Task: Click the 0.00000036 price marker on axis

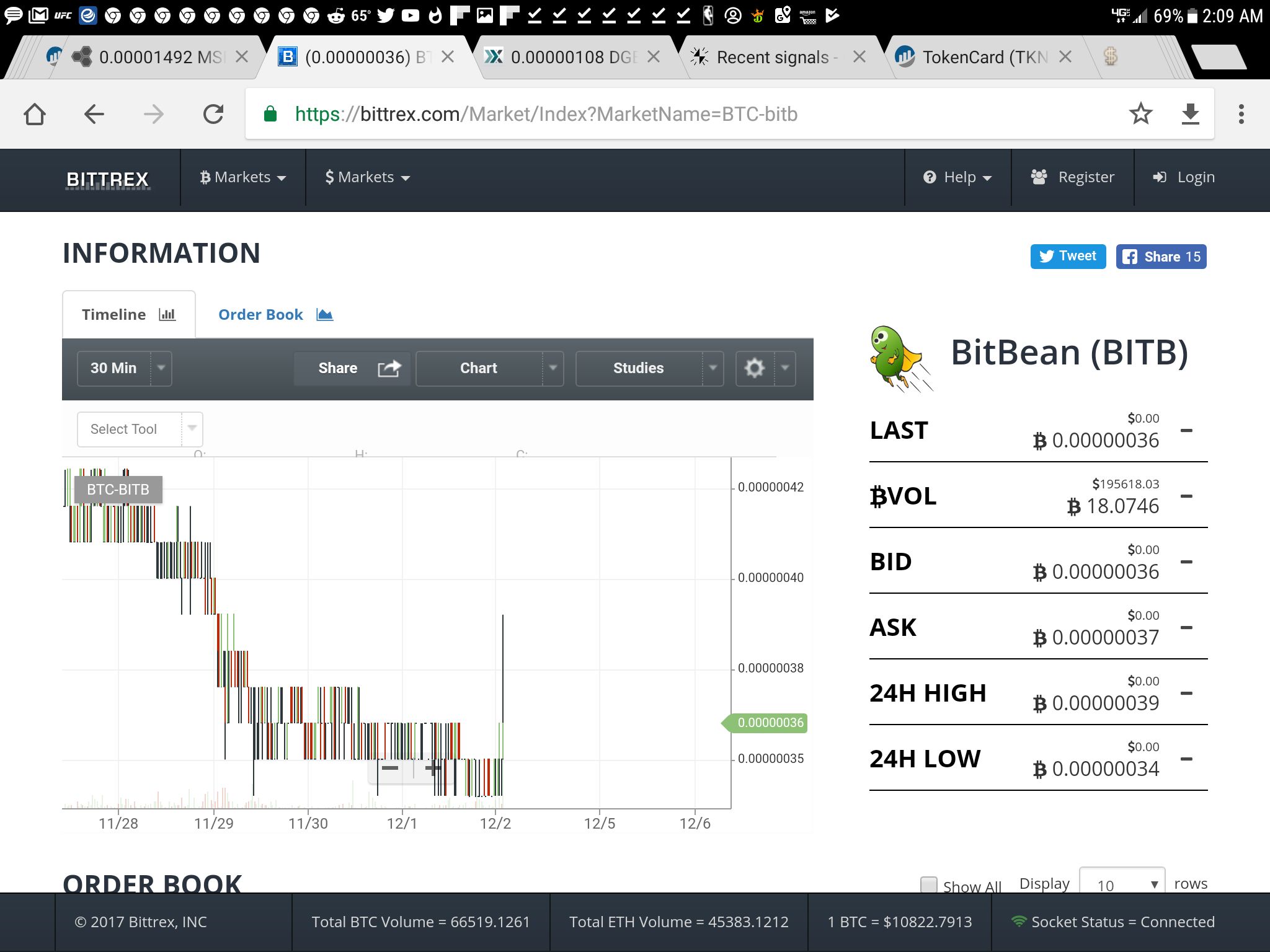Action: (x=765, y=723)
